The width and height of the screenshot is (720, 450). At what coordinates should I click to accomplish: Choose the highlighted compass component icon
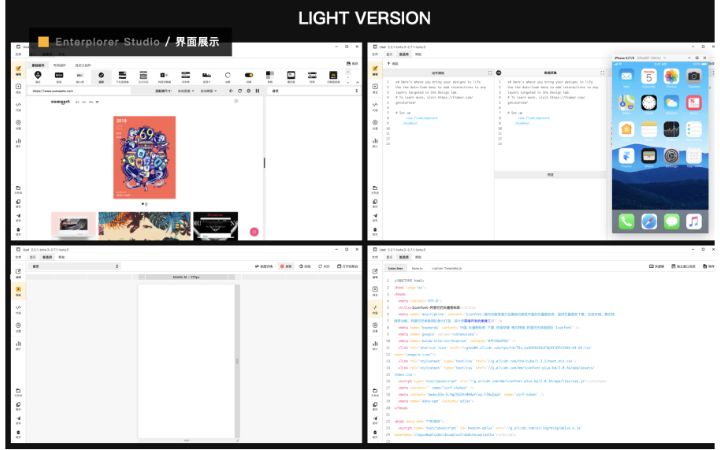[101, 76]
